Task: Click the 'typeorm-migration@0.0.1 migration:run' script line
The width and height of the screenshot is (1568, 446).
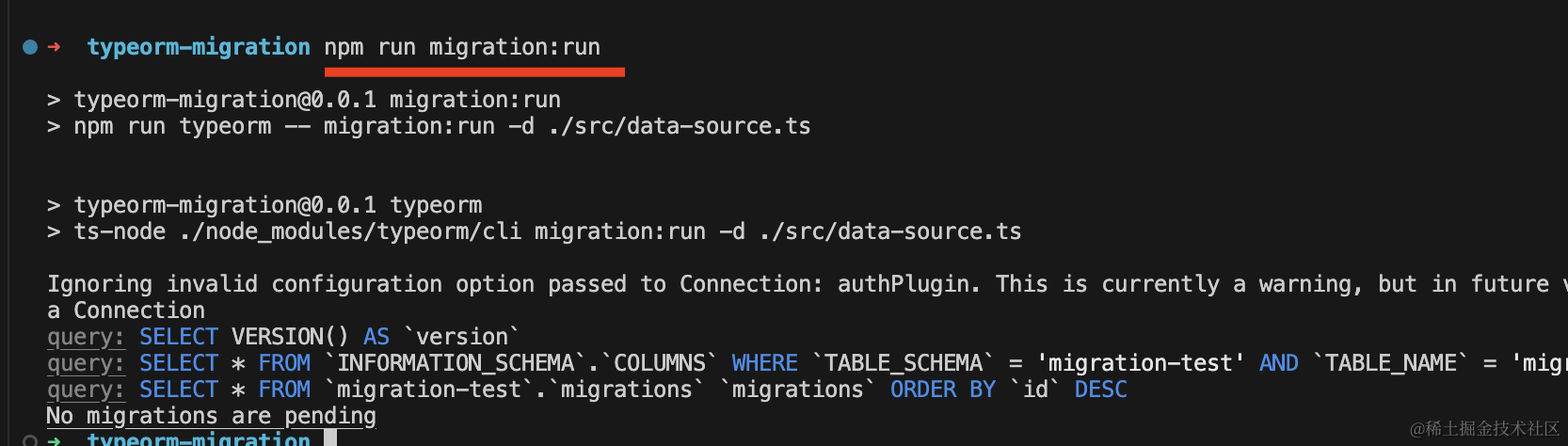Action: (x=317, y=100)
